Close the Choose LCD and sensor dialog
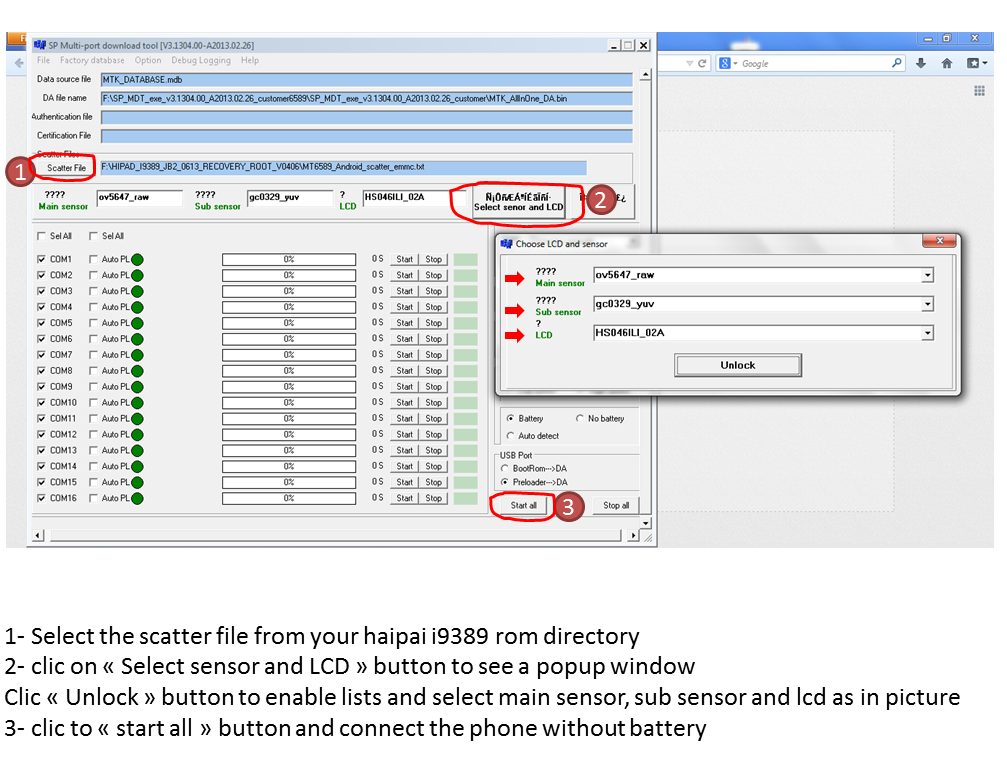This screenshot has height=759, width=1007. pos(939,242)
